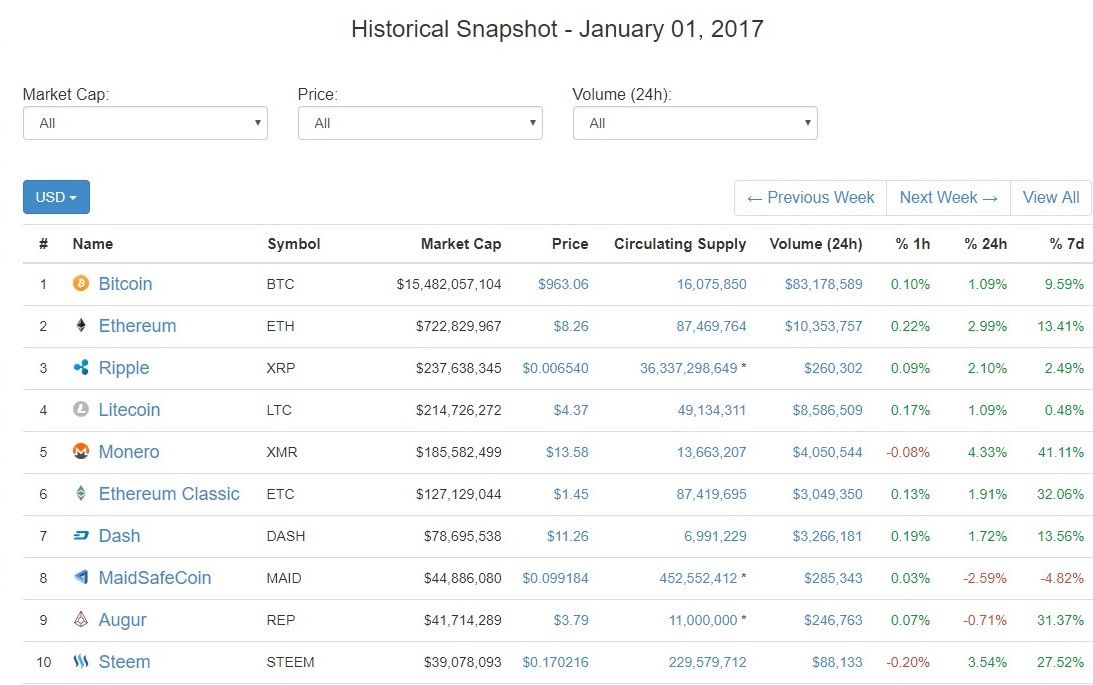The image size is (1093, 685).
Task: Click the grey Litecoin coin icon
Action: coord(81,409)
